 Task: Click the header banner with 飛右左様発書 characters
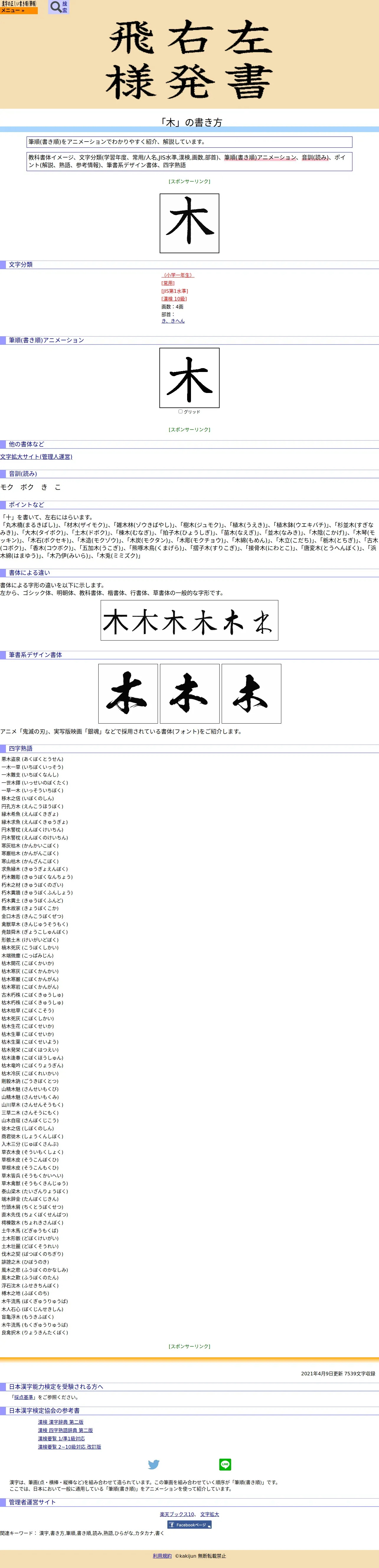coord(189,60)
